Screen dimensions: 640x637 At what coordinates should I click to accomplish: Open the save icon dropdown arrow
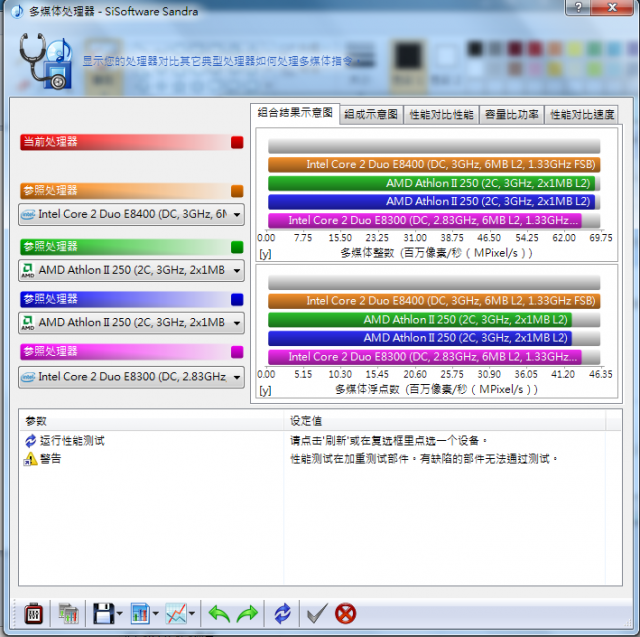click(119, 613)
